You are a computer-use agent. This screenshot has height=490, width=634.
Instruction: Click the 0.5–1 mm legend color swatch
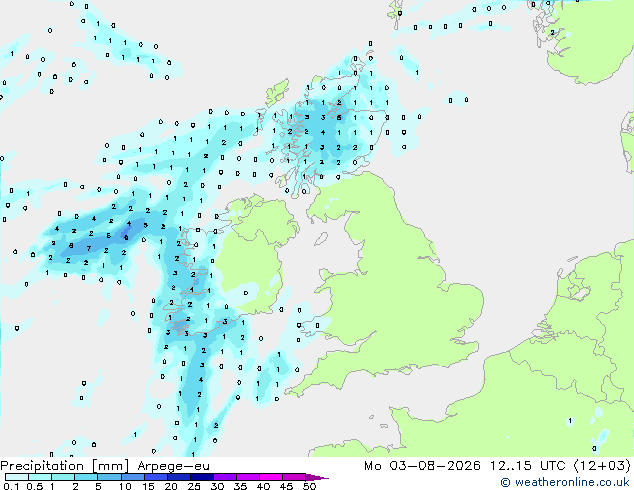tap(40, 477)
